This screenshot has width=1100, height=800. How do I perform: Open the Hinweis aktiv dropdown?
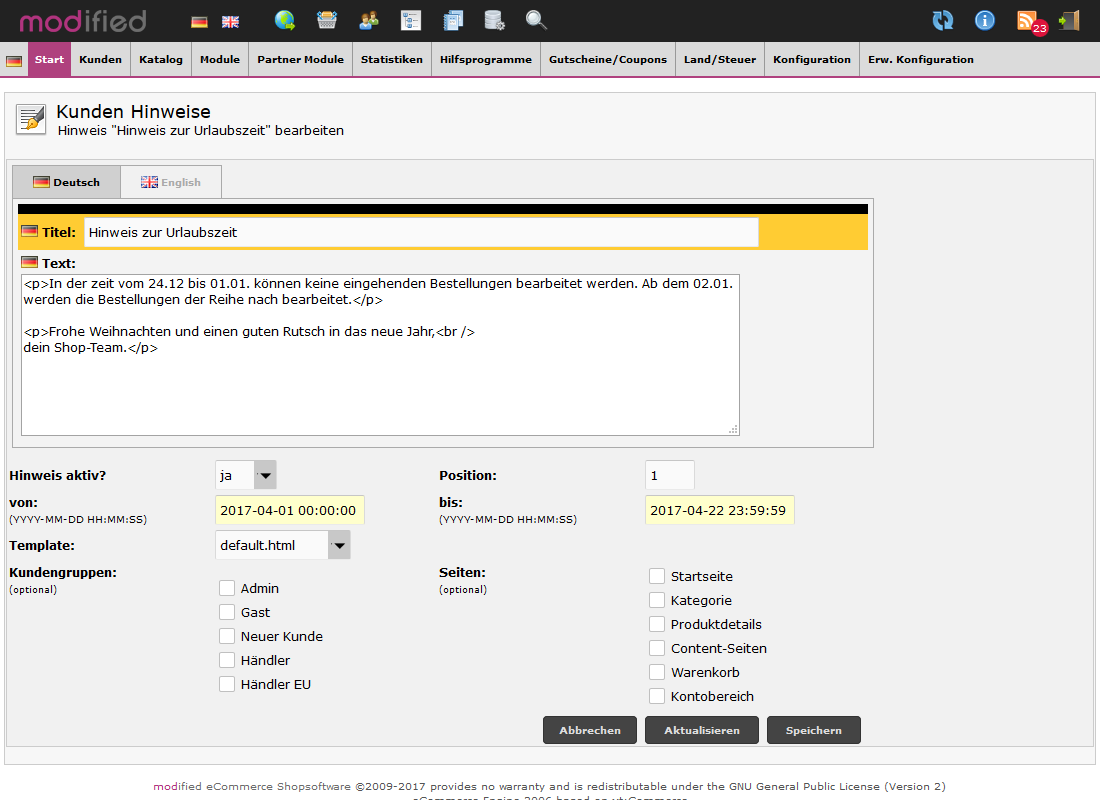(246, 475)
